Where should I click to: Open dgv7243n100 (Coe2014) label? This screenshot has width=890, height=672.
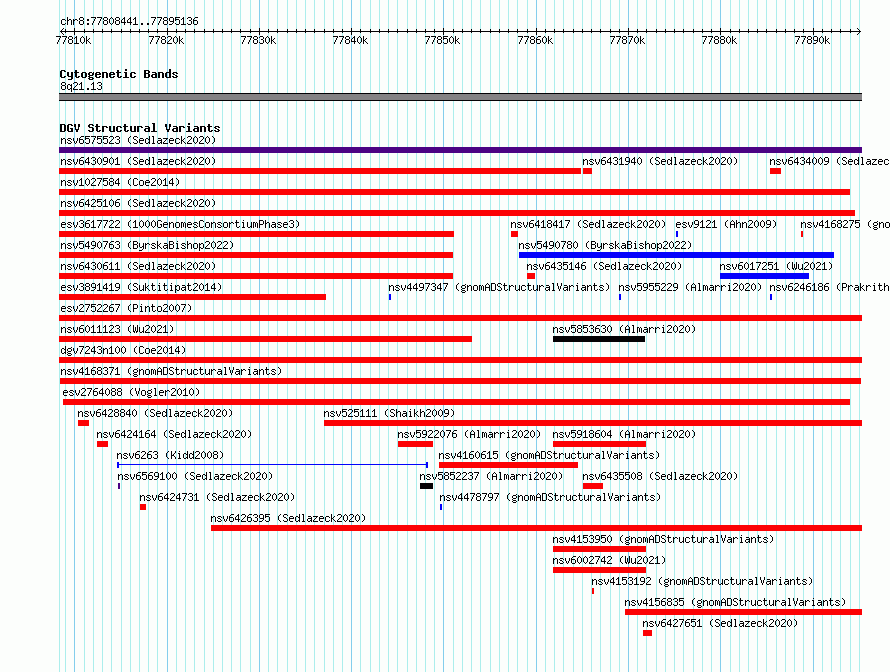[123, 350]
